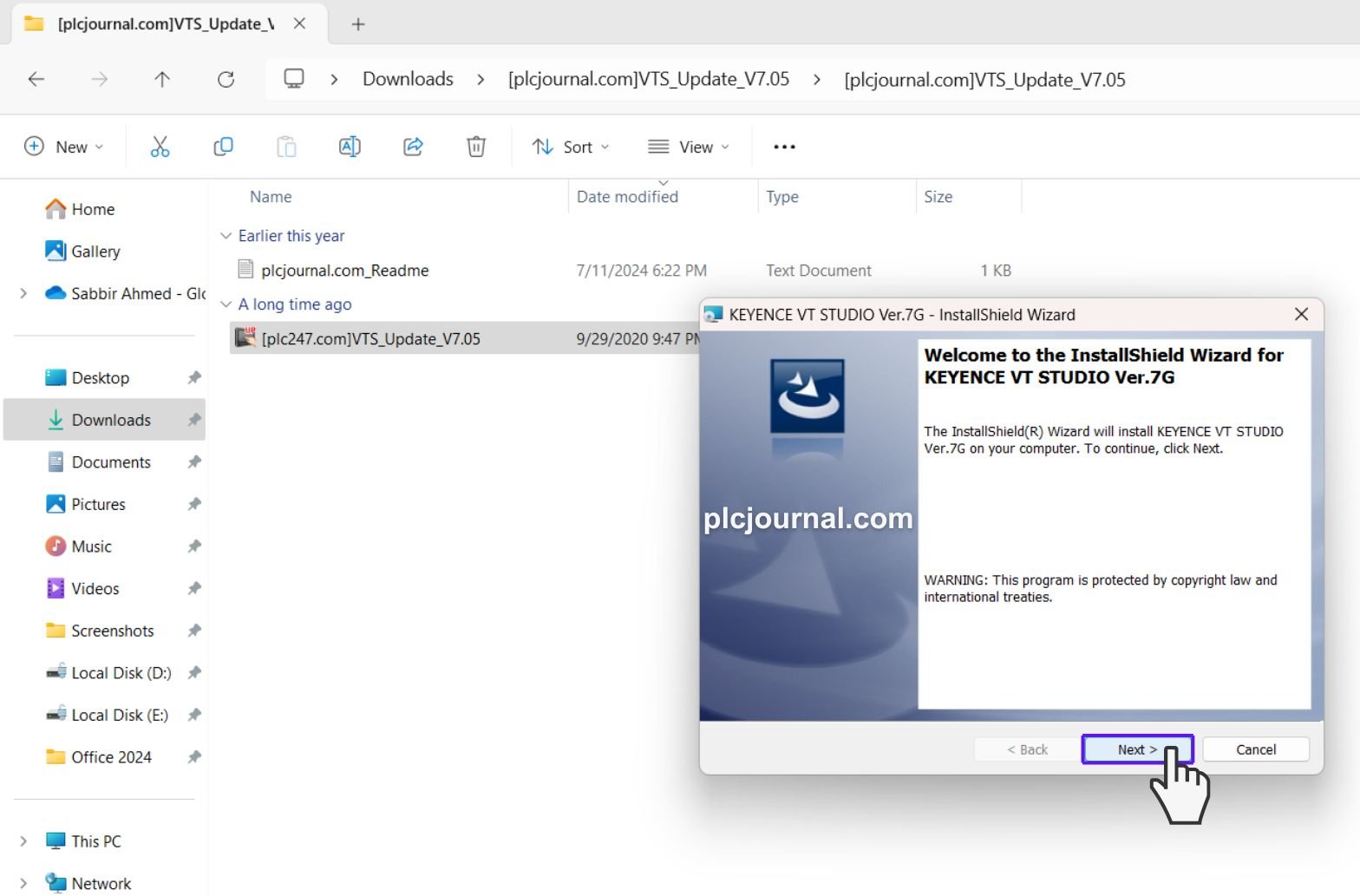The width and height of the screenshot is (1360, 896).
Task: Open the New item dropdown
Action: [63, 147]
